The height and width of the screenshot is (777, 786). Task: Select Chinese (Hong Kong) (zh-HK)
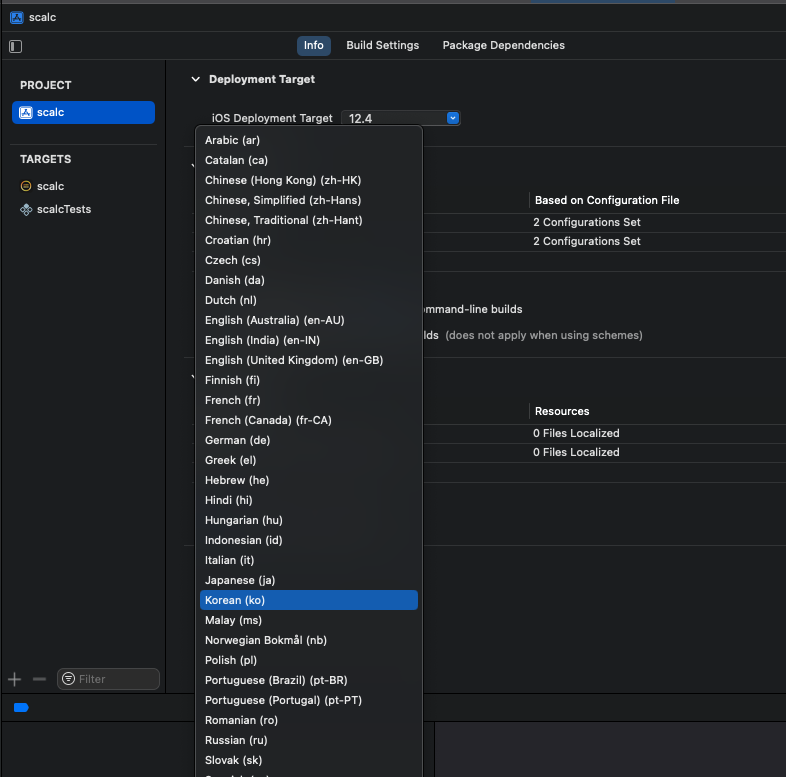coord(309,180)
